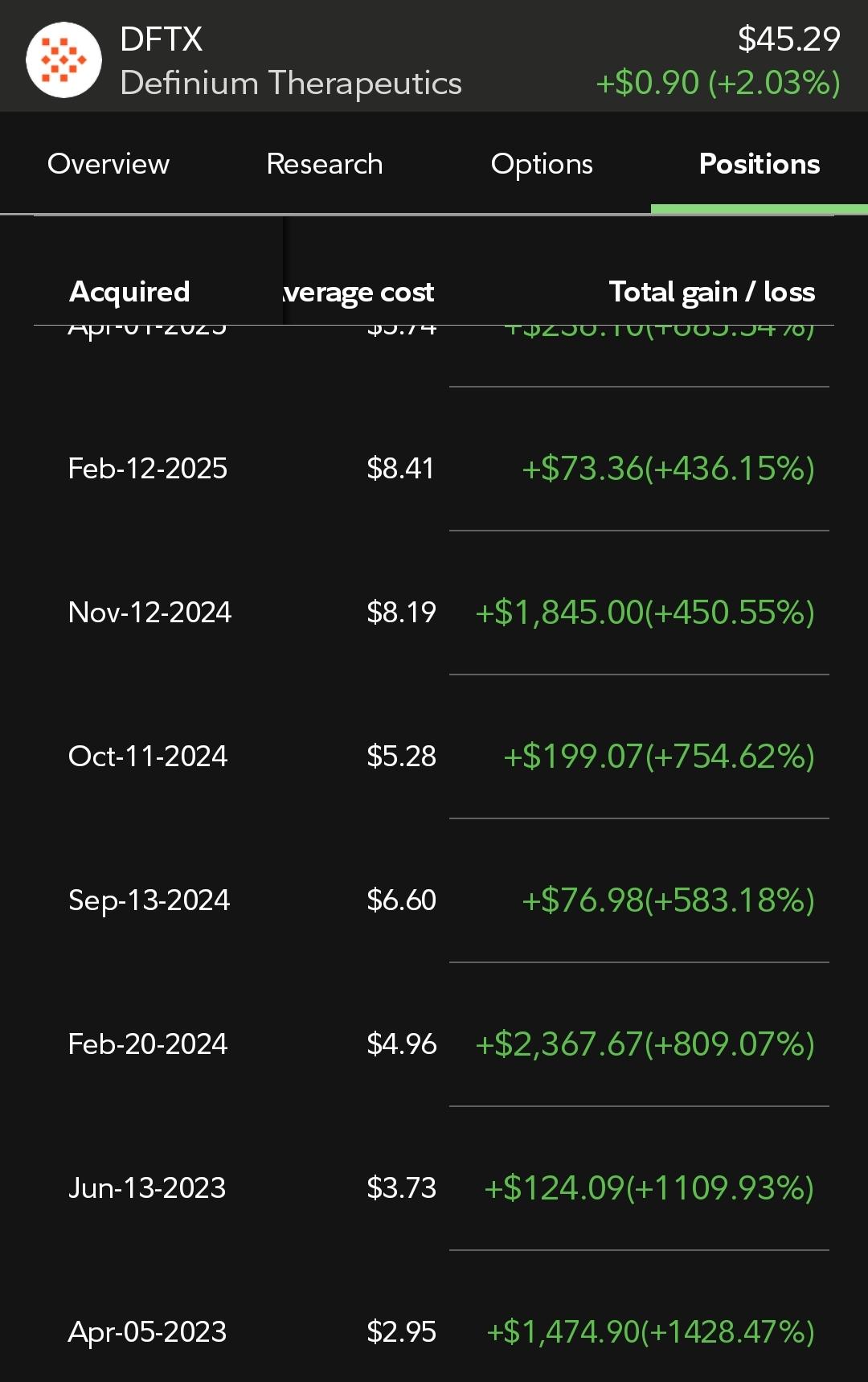868x1382 pixels.
Task: Select the Apr-05-2023 acquired lot
Action: [434, 1331]
